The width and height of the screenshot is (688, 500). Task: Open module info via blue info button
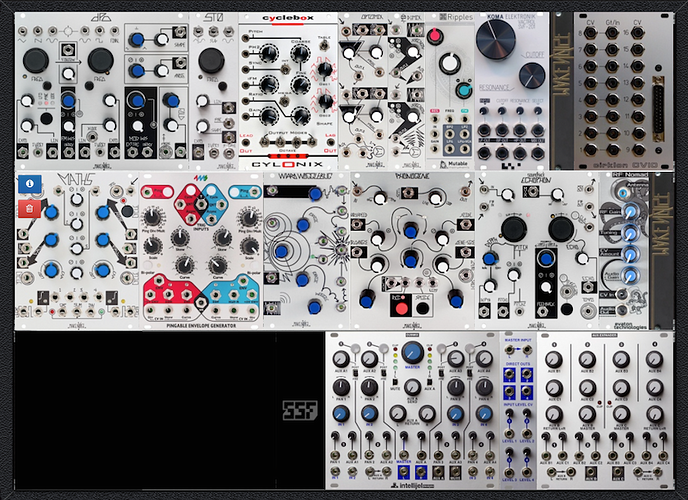click(30, 184)
